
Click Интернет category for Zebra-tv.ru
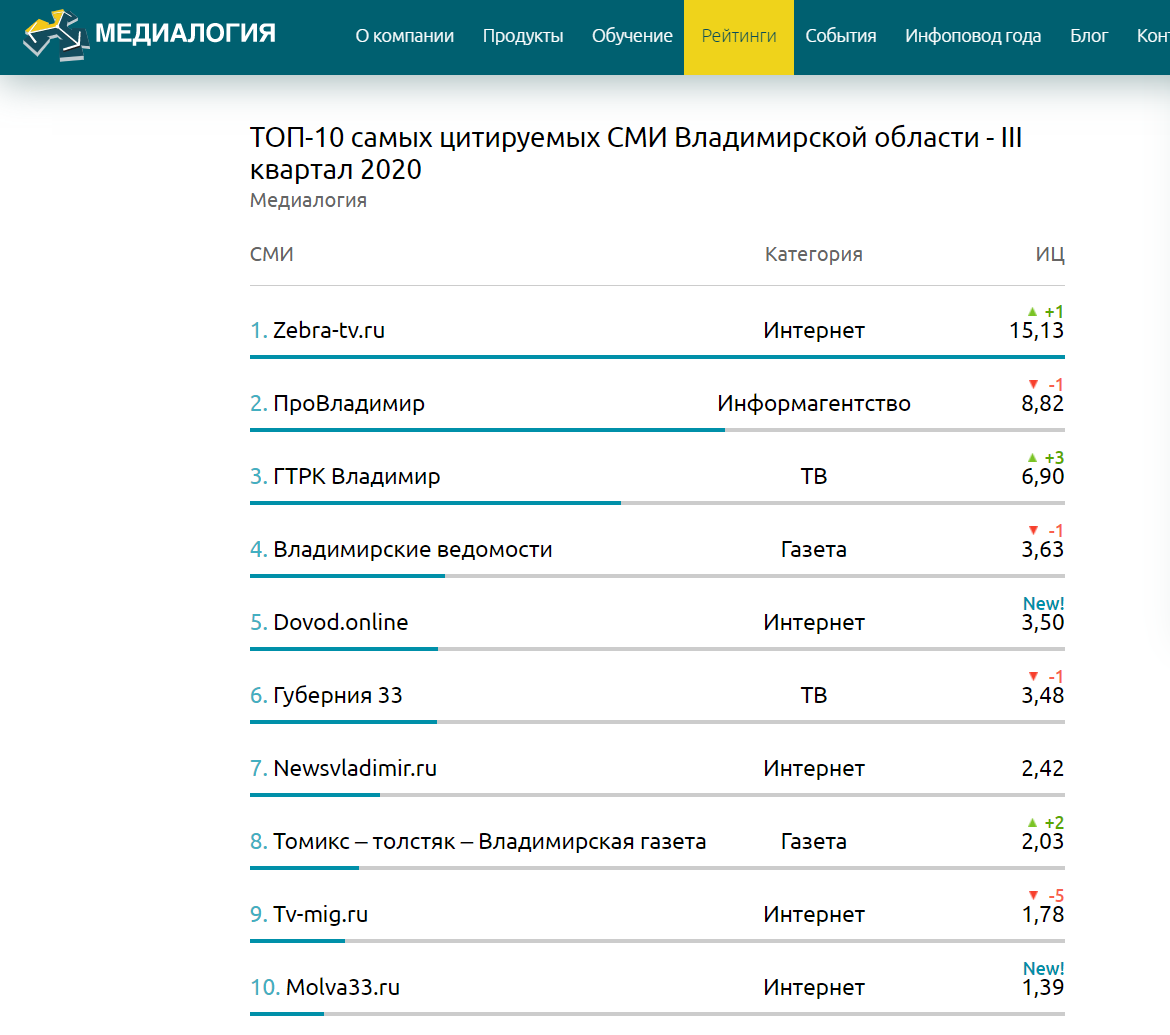814,331
